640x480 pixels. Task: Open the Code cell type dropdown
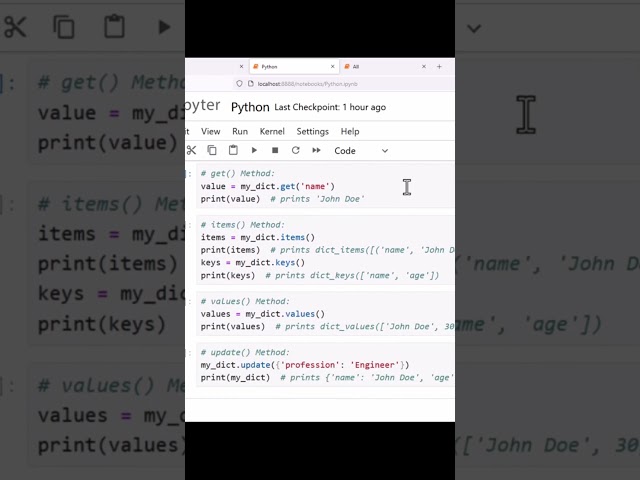click(361, 151)
